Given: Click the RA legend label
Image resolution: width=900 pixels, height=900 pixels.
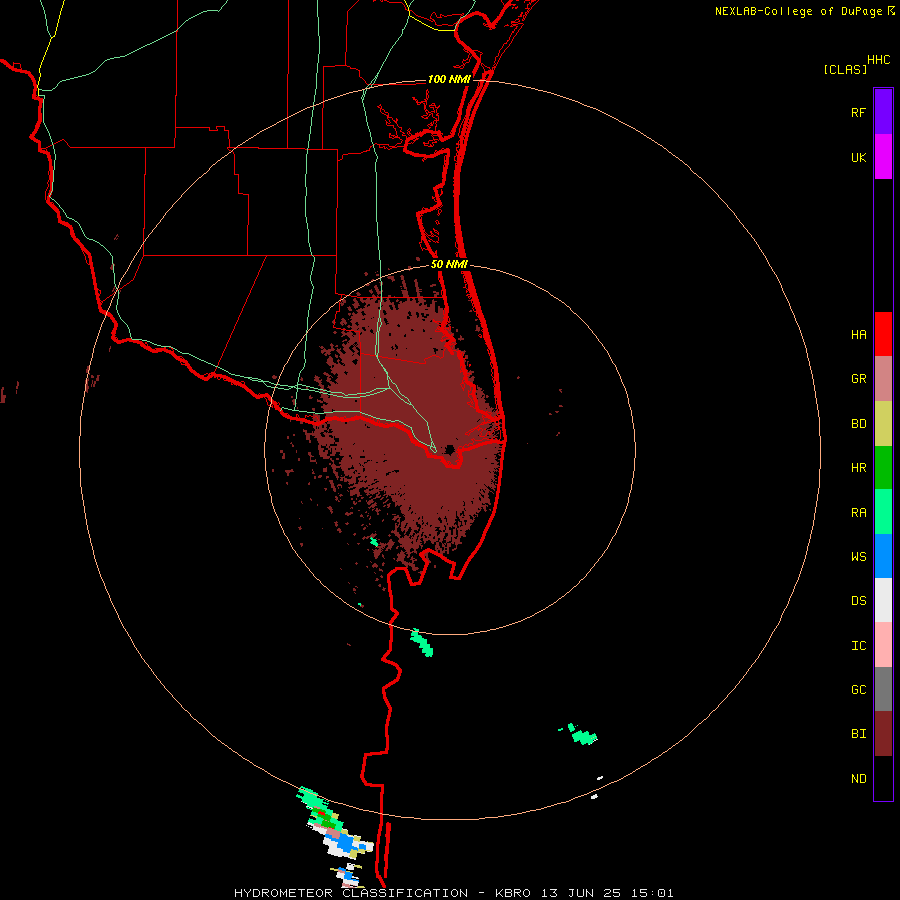Looking at the screenshot, I should (x=858, y=513).
